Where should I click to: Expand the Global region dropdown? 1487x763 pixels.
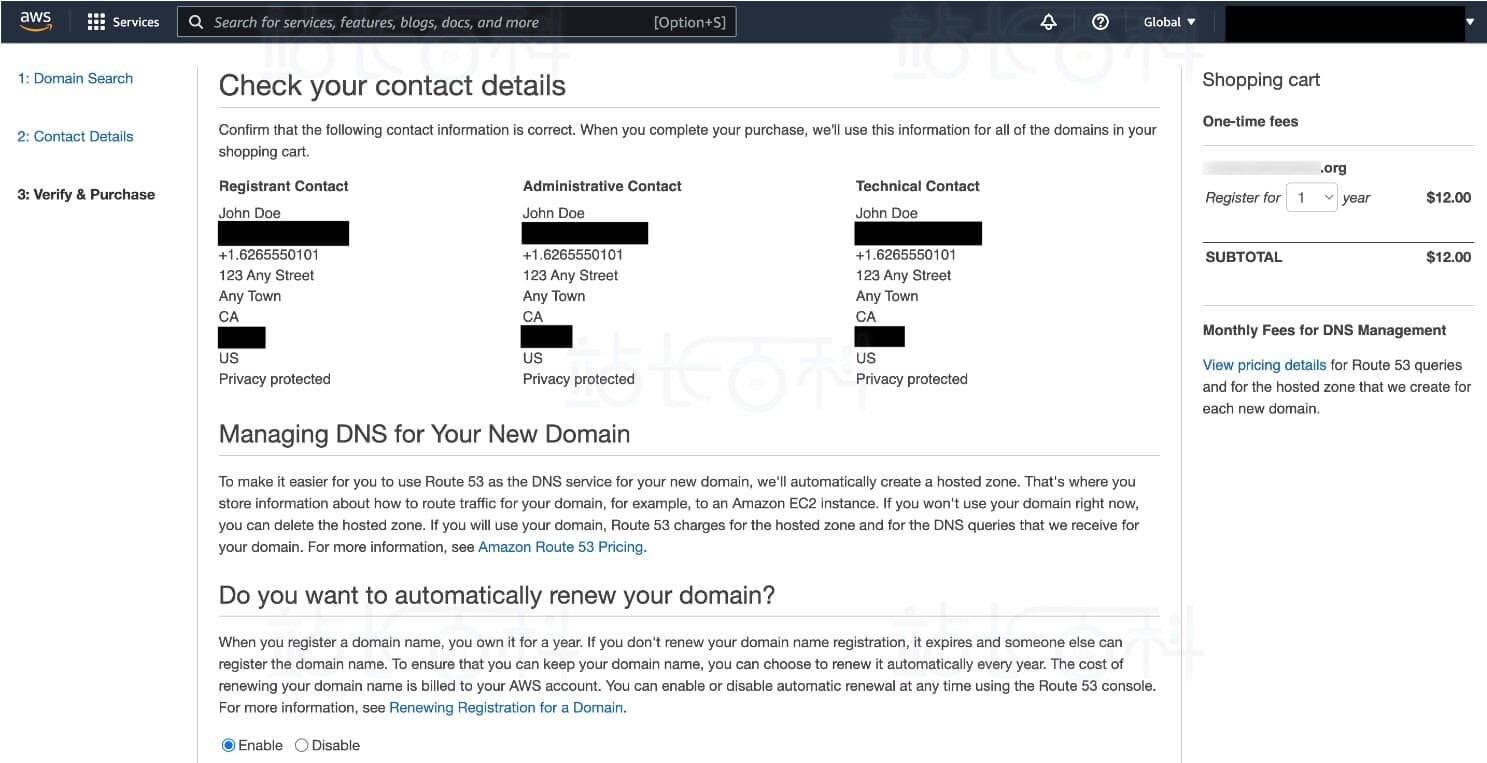(1169, 22)
